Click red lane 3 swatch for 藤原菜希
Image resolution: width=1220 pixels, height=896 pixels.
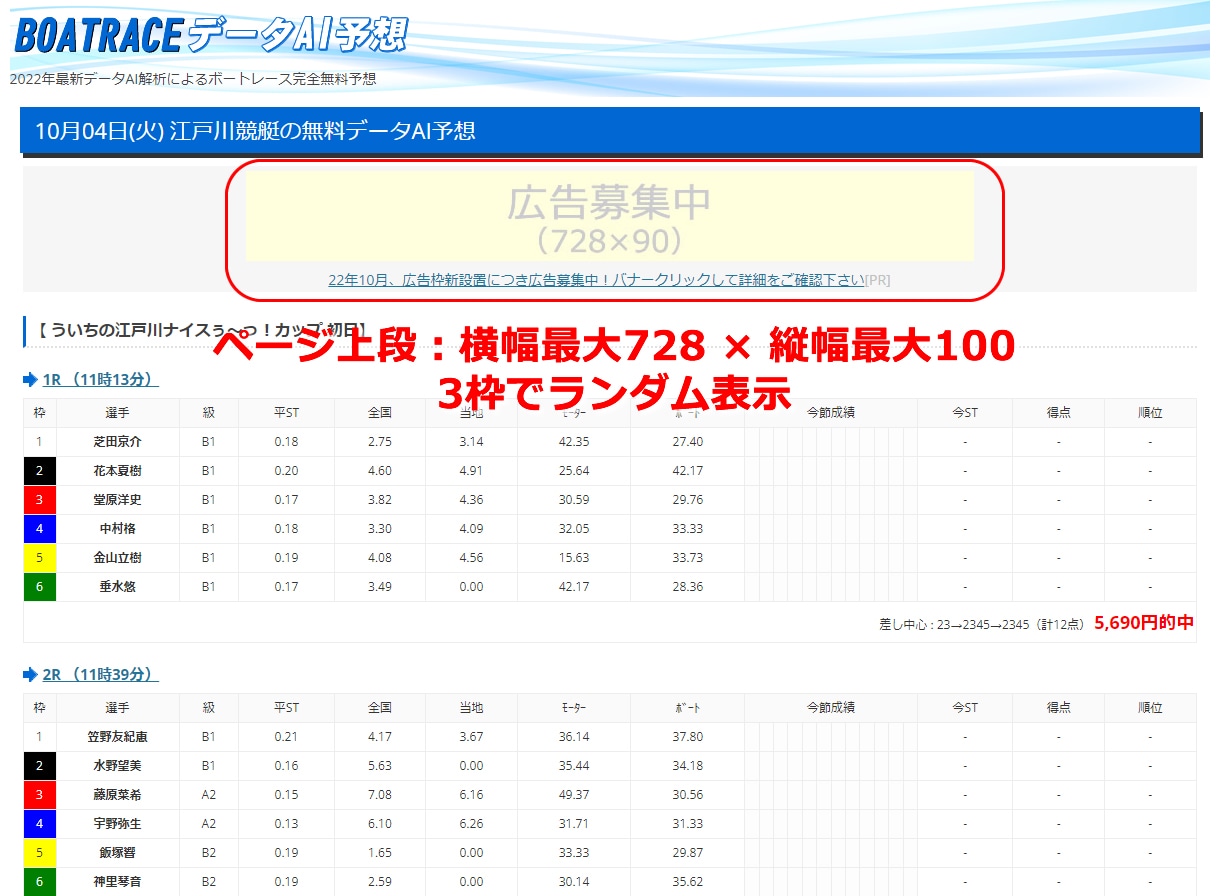pyautogui.click(x=40, y=795)
